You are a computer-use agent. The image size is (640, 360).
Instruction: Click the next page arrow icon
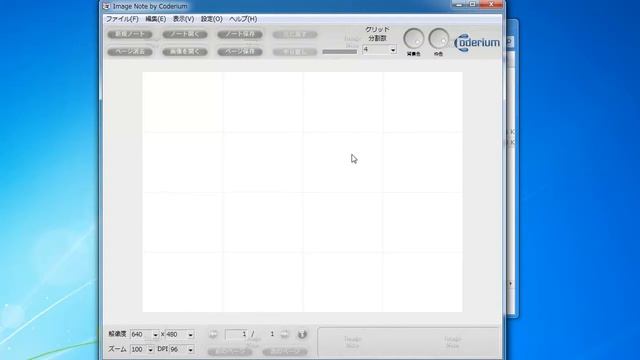click(284, 334)
